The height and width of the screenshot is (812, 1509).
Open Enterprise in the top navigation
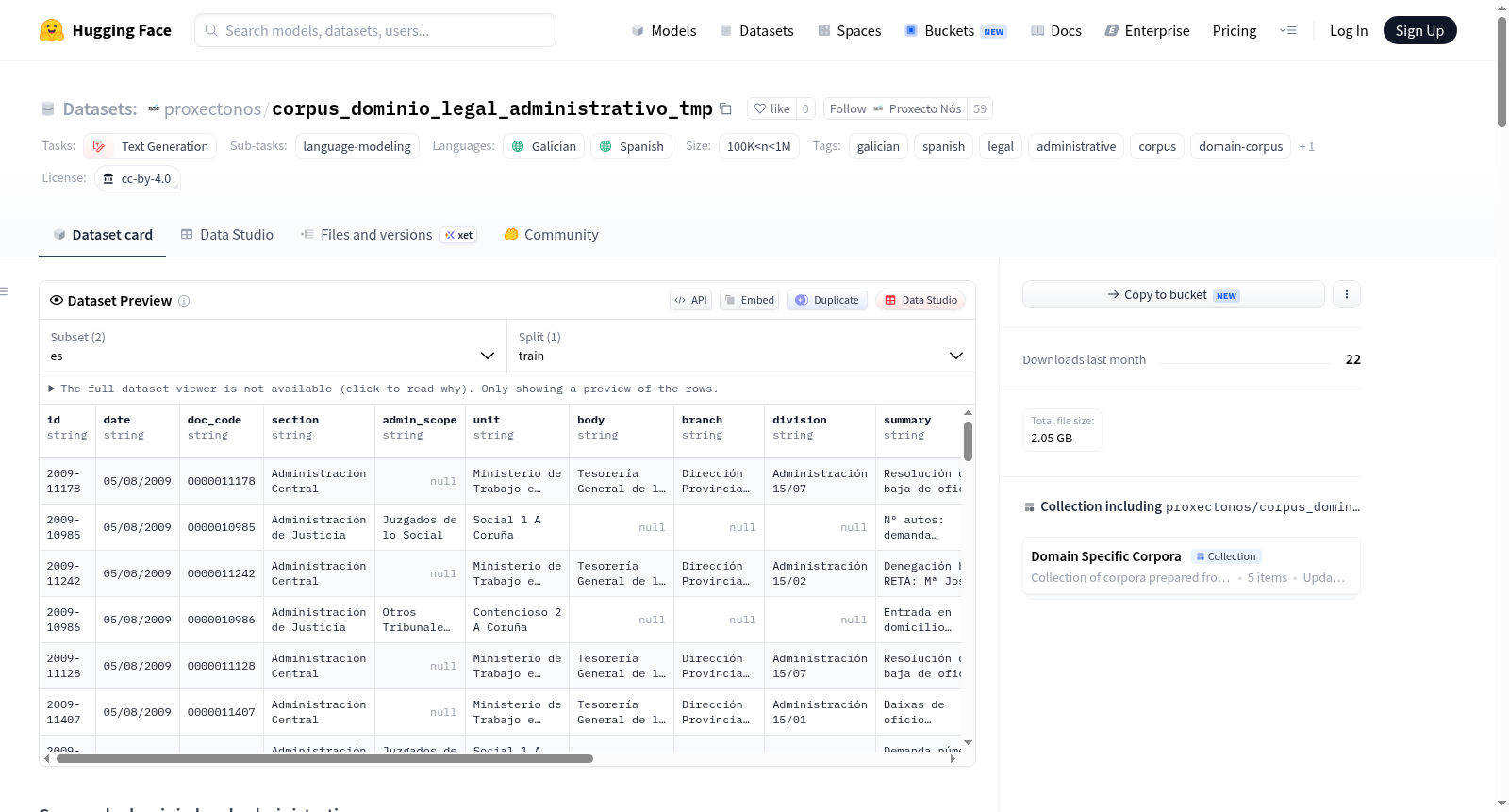(1147, 30)
